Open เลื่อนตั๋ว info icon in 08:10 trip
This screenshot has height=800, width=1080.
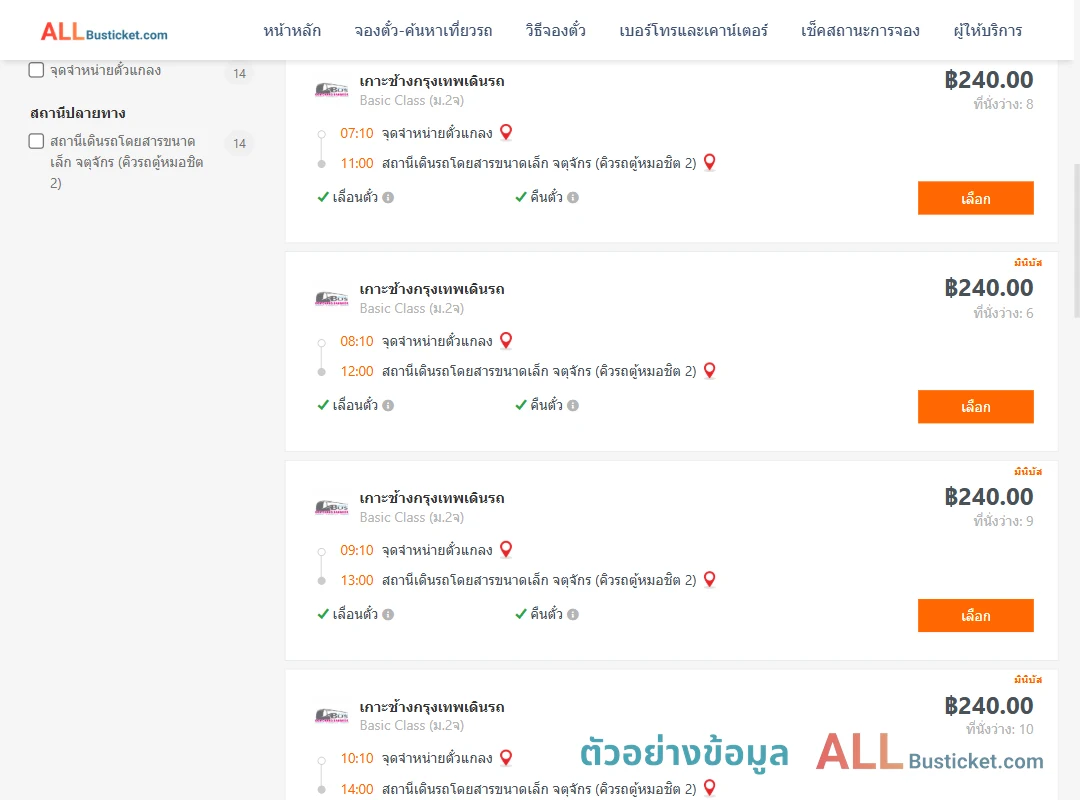pos(388,406)
